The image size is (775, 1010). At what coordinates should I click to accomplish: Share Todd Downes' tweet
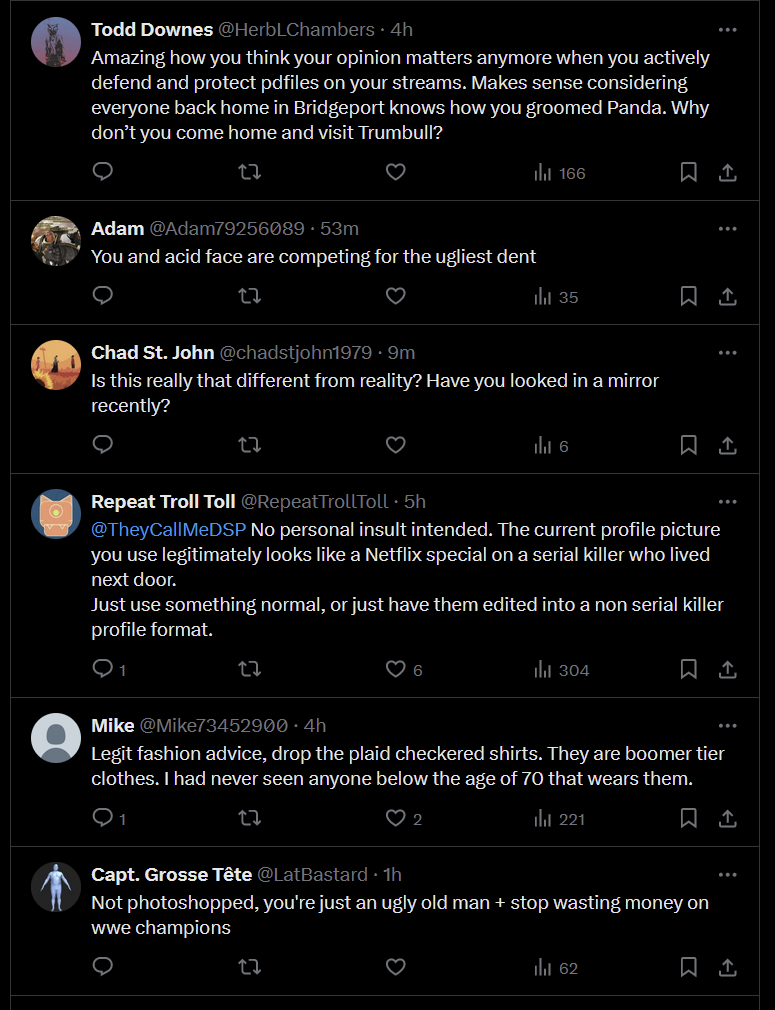[727, 172]
